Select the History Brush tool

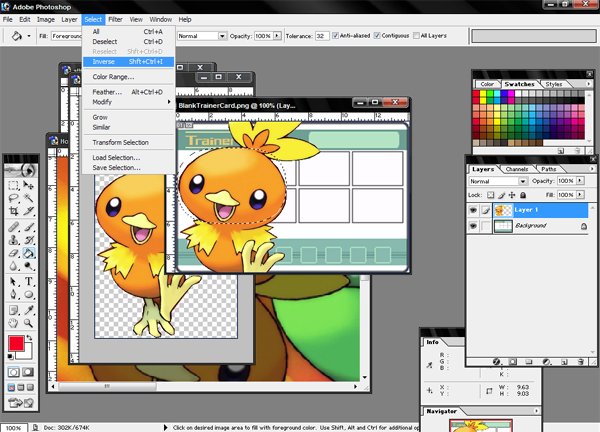(28, 240)
